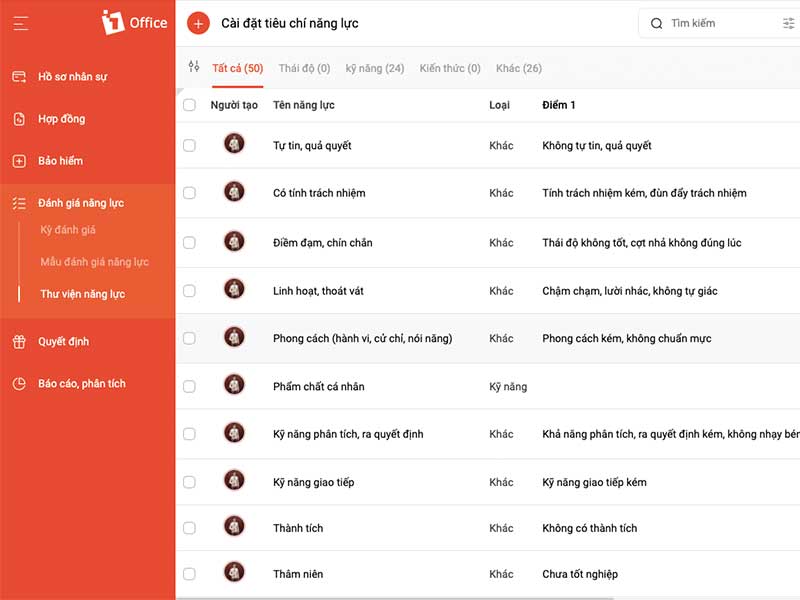The image size is (800, 600).
Task: Click the tab filter settings icon
Action: [x=194, y=66]
